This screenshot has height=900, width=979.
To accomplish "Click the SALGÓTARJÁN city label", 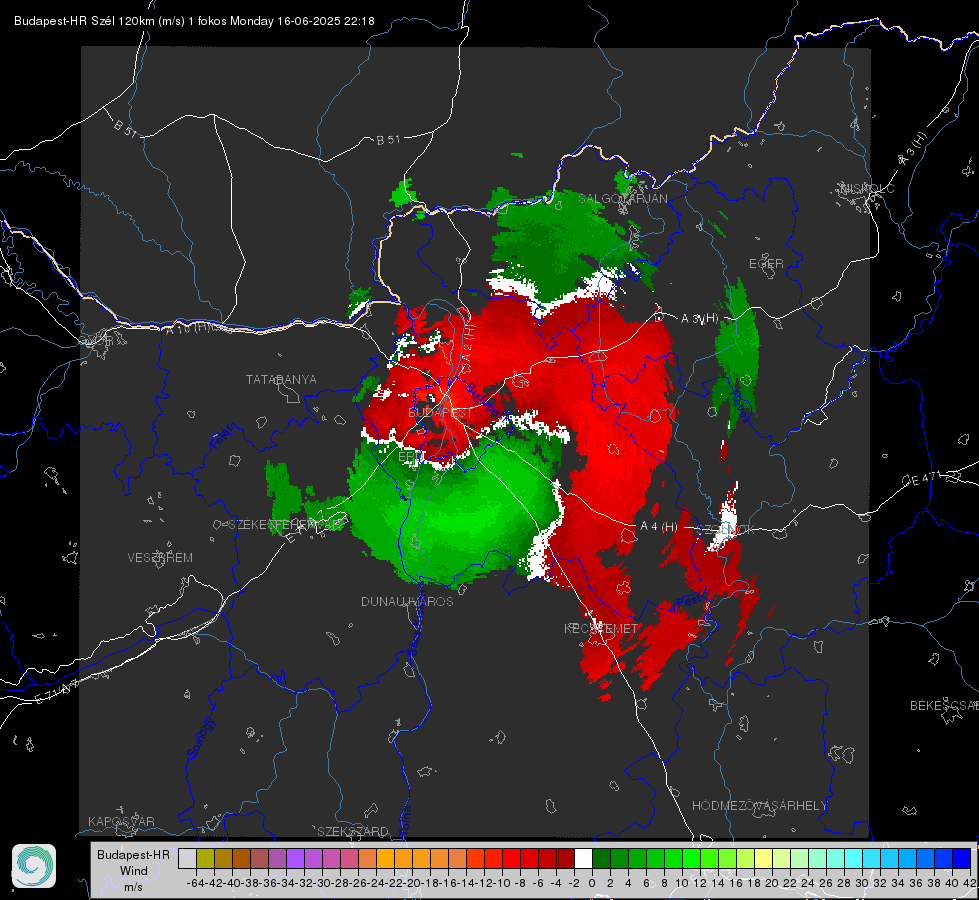I will [622, 199].
